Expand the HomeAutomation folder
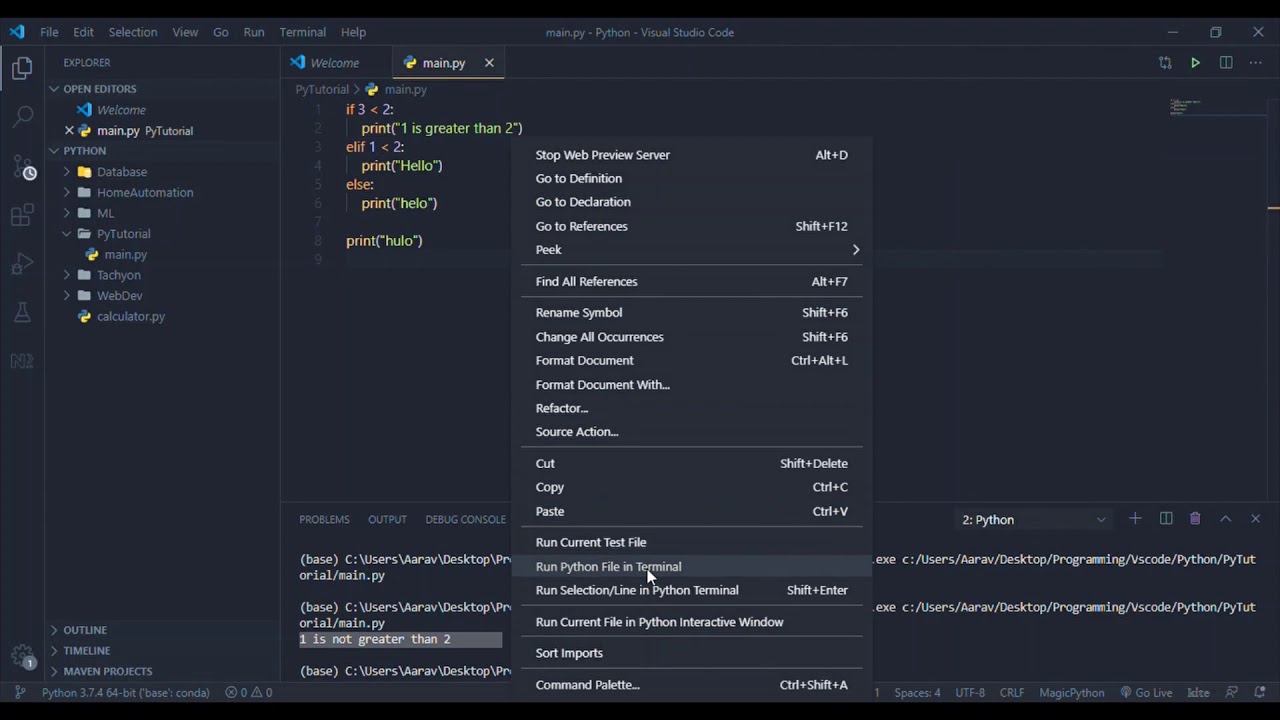1280x720 pixels. point(145,192)
